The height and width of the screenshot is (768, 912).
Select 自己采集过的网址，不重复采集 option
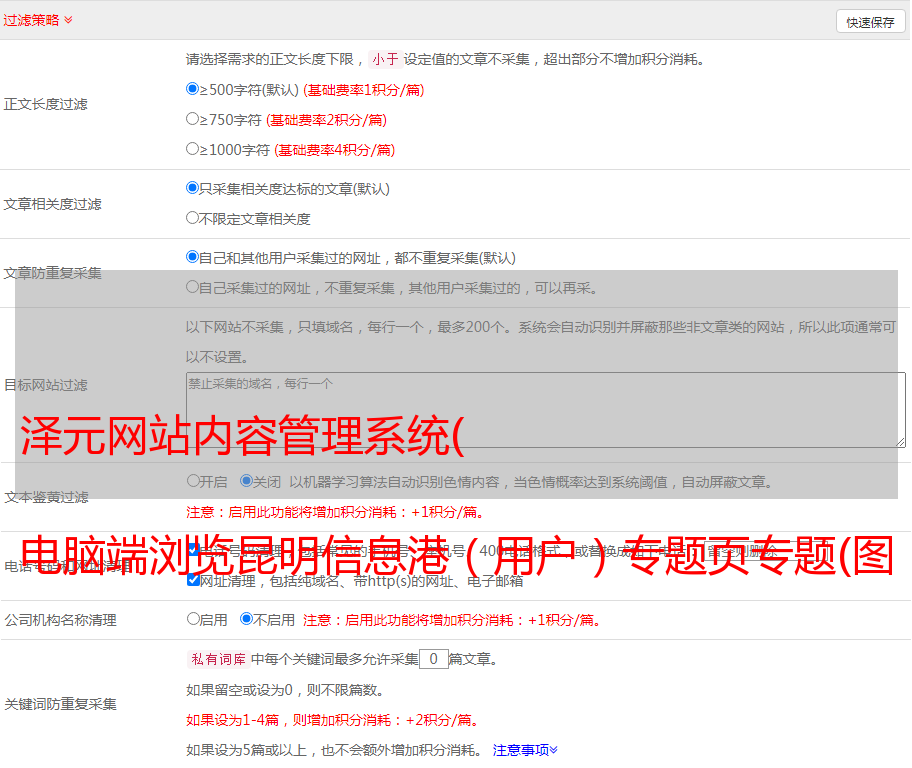pyautogui.click(x=192, y=286)
